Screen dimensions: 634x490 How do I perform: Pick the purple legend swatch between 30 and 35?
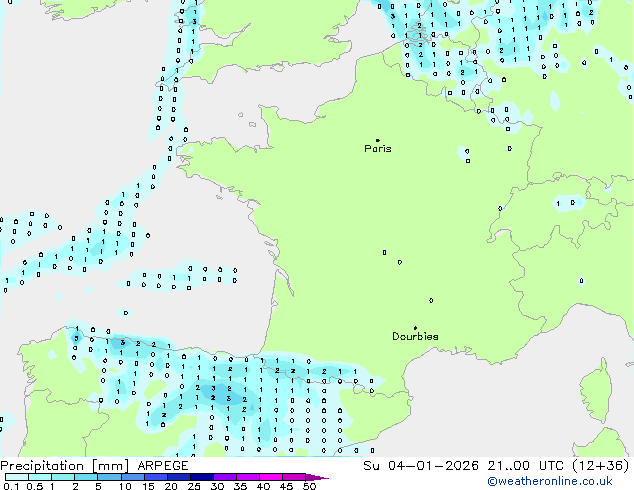coord(225,477)
